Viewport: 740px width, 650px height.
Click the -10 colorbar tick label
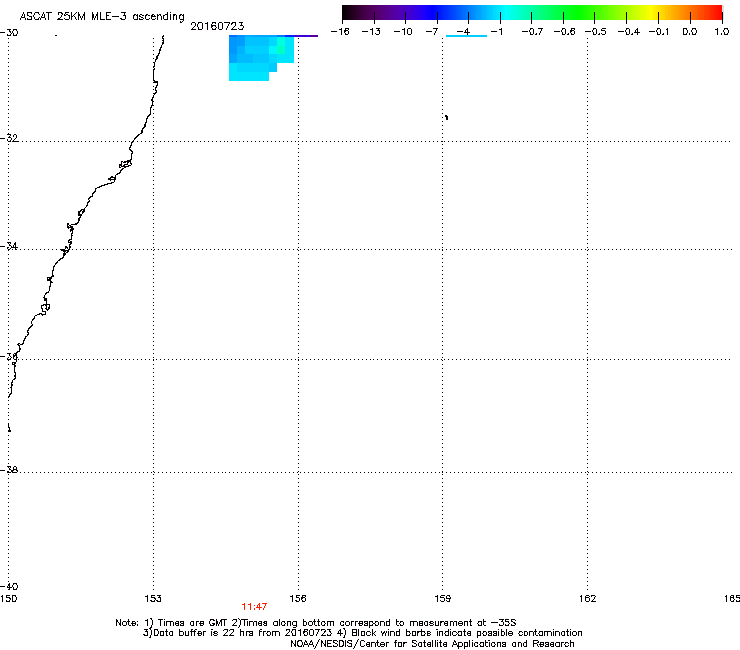click(403, 32)
